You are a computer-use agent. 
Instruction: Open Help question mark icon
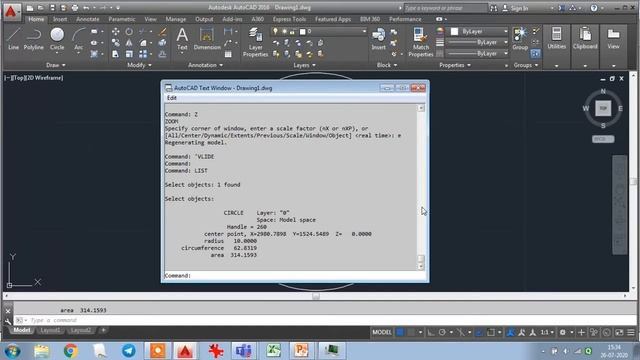pyautogui.click(x=594, y=8)
